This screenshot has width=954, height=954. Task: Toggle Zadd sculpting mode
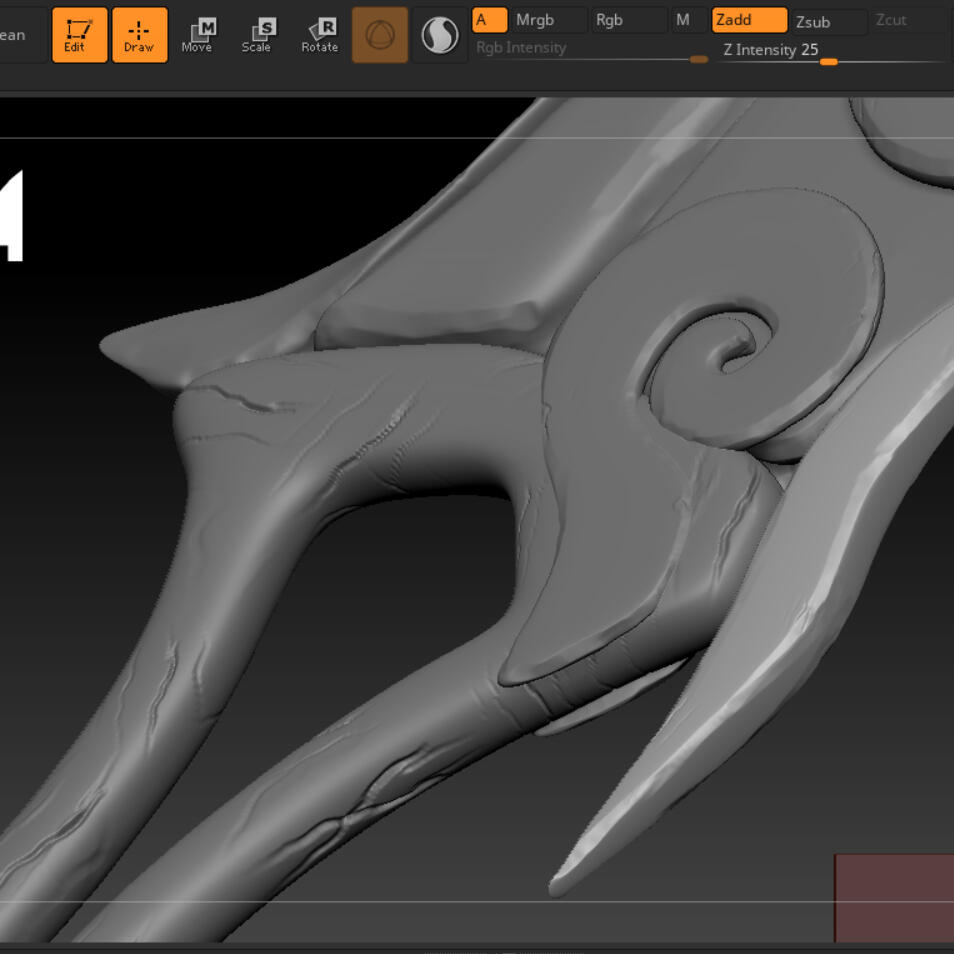[749, 20]
